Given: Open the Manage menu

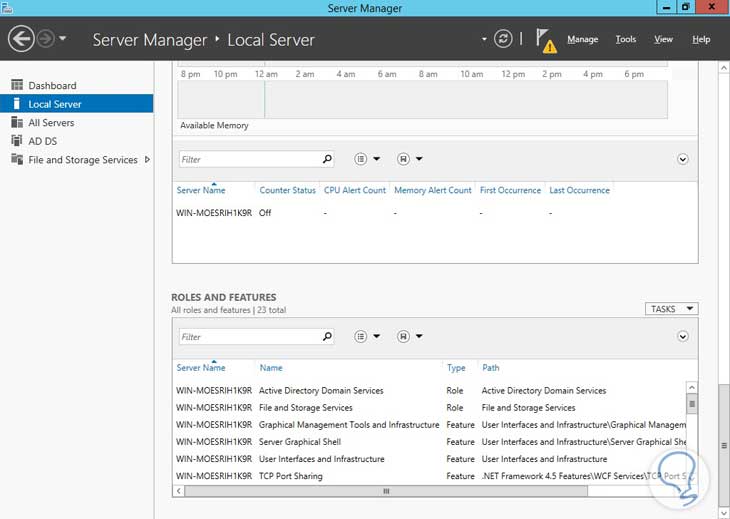Looking at the screenshot, I should point(582,40).
